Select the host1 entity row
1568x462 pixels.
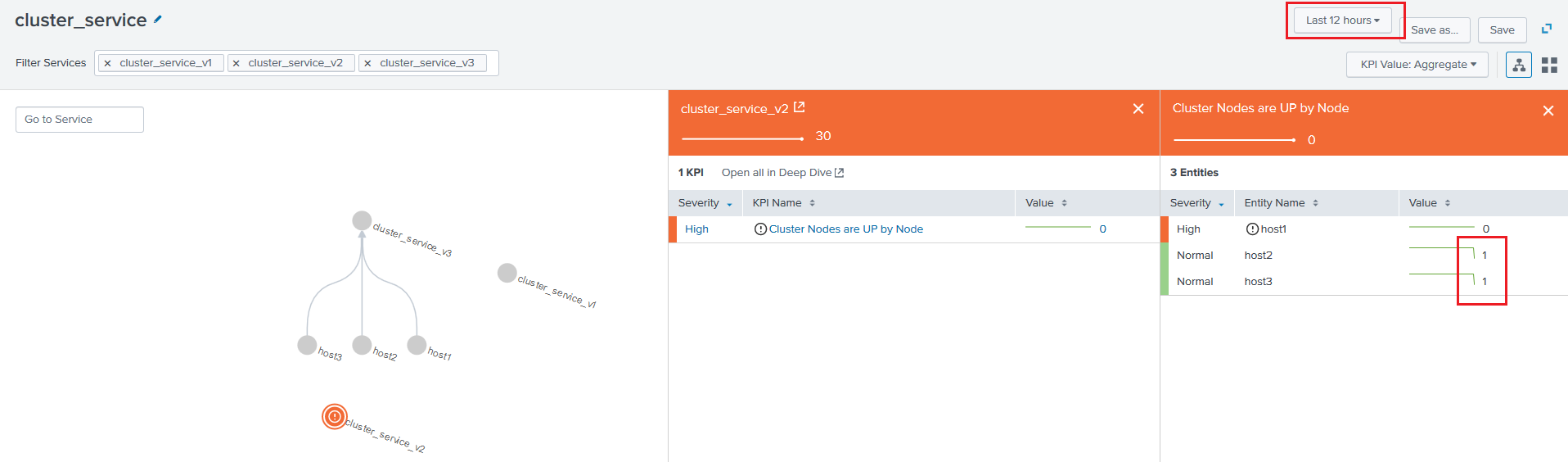[1364, 229]
